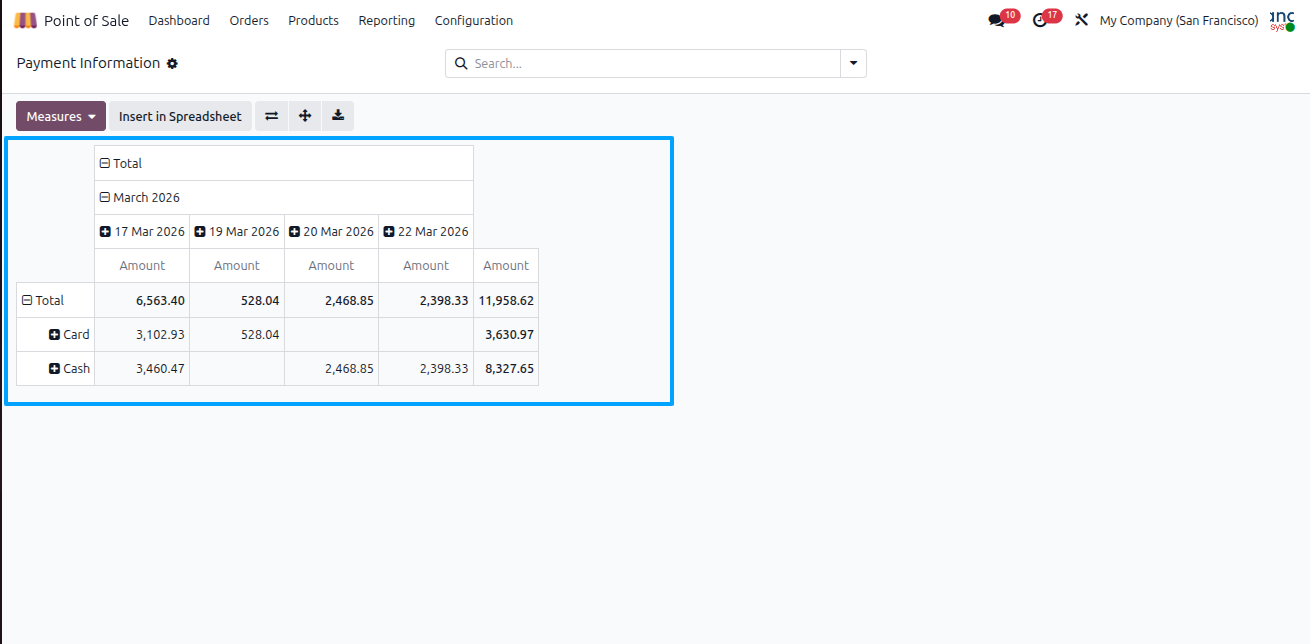Open the chat messages icon
1310x644 pixels.
tap(996, 20)
